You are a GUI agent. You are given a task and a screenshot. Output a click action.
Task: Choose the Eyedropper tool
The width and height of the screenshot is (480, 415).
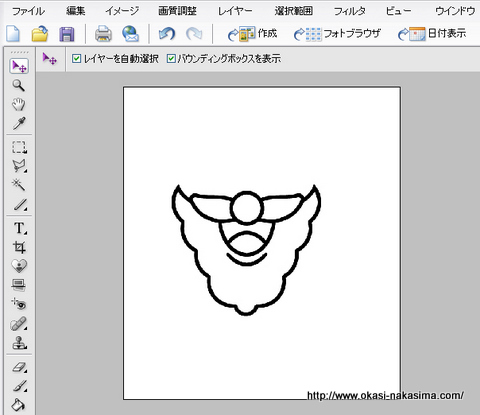[x=19, y=123]
